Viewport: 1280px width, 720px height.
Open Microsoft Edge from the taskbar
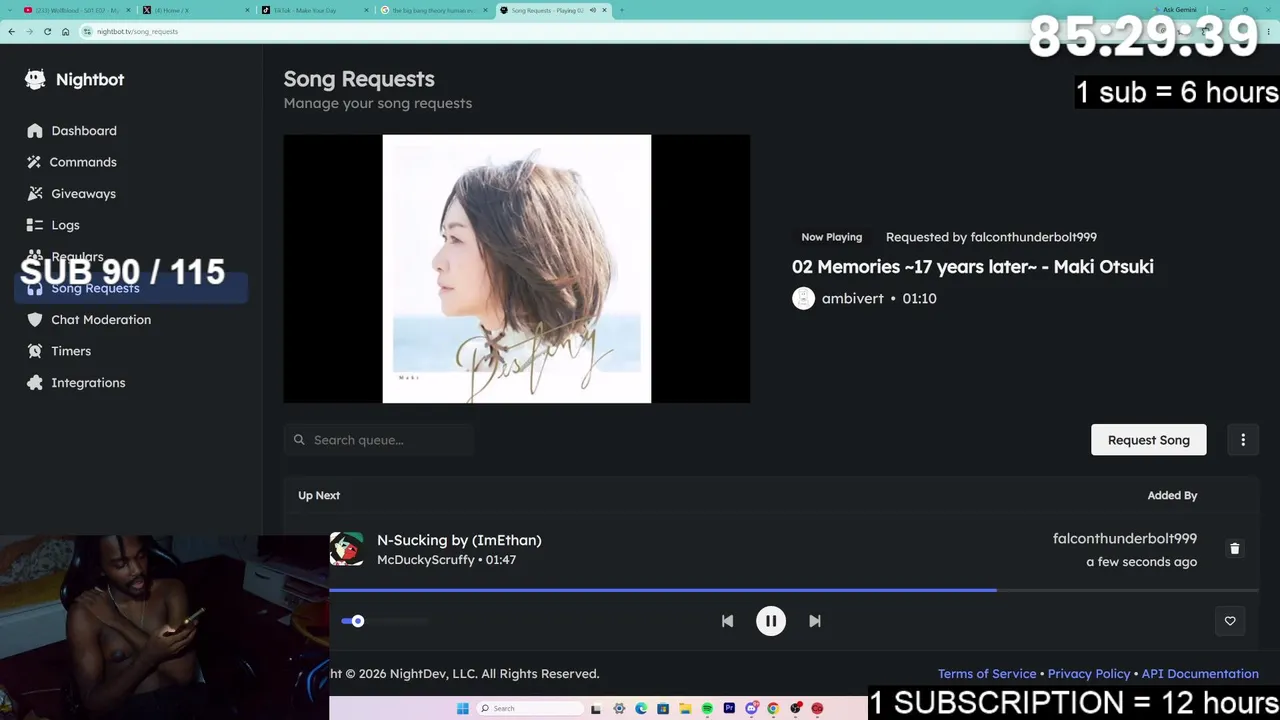point(641,709)
